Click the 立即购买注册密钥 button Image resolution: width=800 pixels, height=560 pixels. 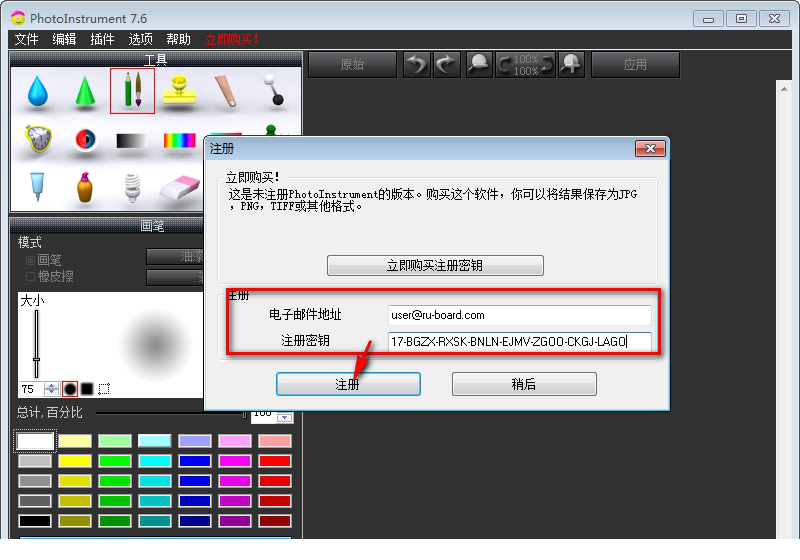click(435, 265)
